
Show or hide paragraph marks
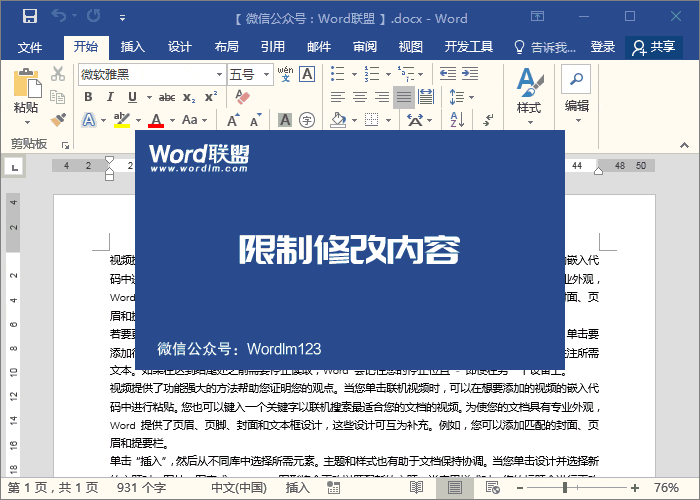pos(488,120)
